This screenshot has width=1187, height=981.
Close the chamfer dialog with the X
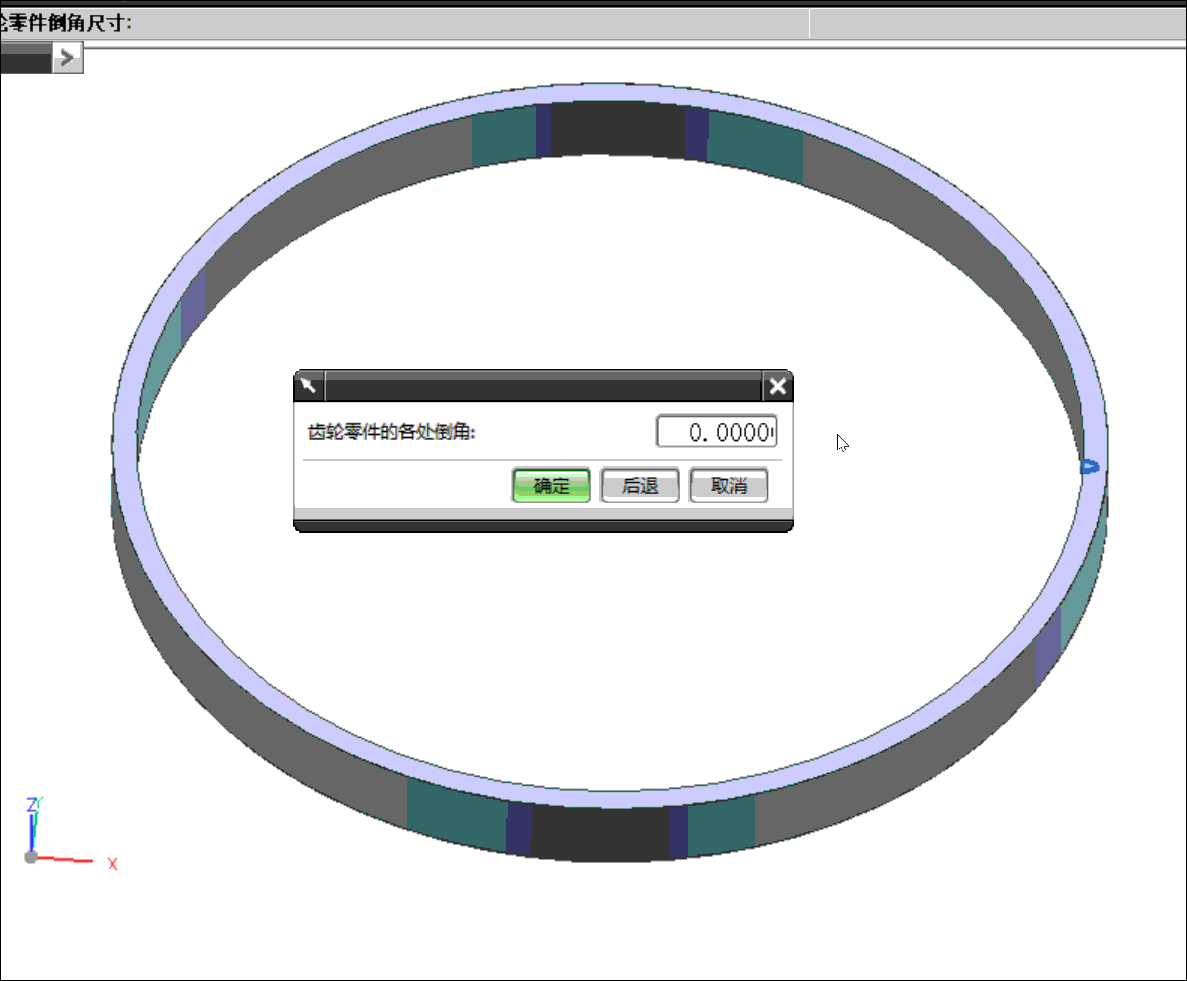(777, 386)
